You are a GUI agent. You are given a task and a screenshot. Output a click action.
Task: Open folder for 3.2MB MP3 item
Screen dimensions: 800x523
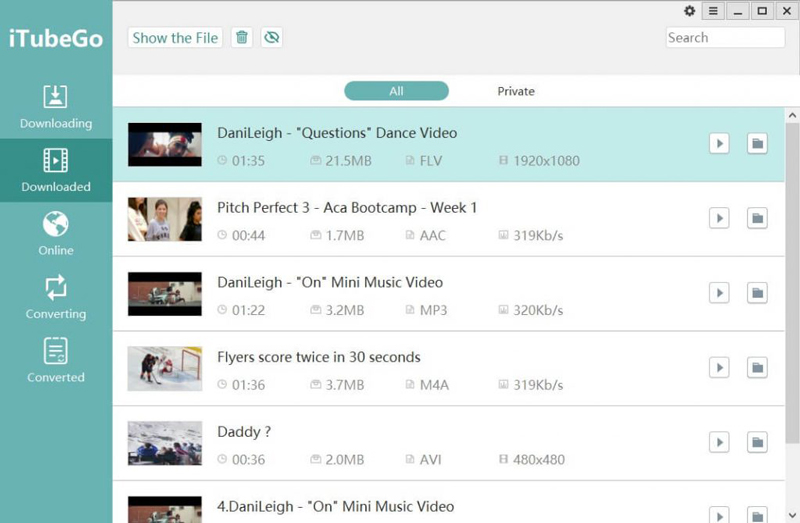click(x=757, y=293)
